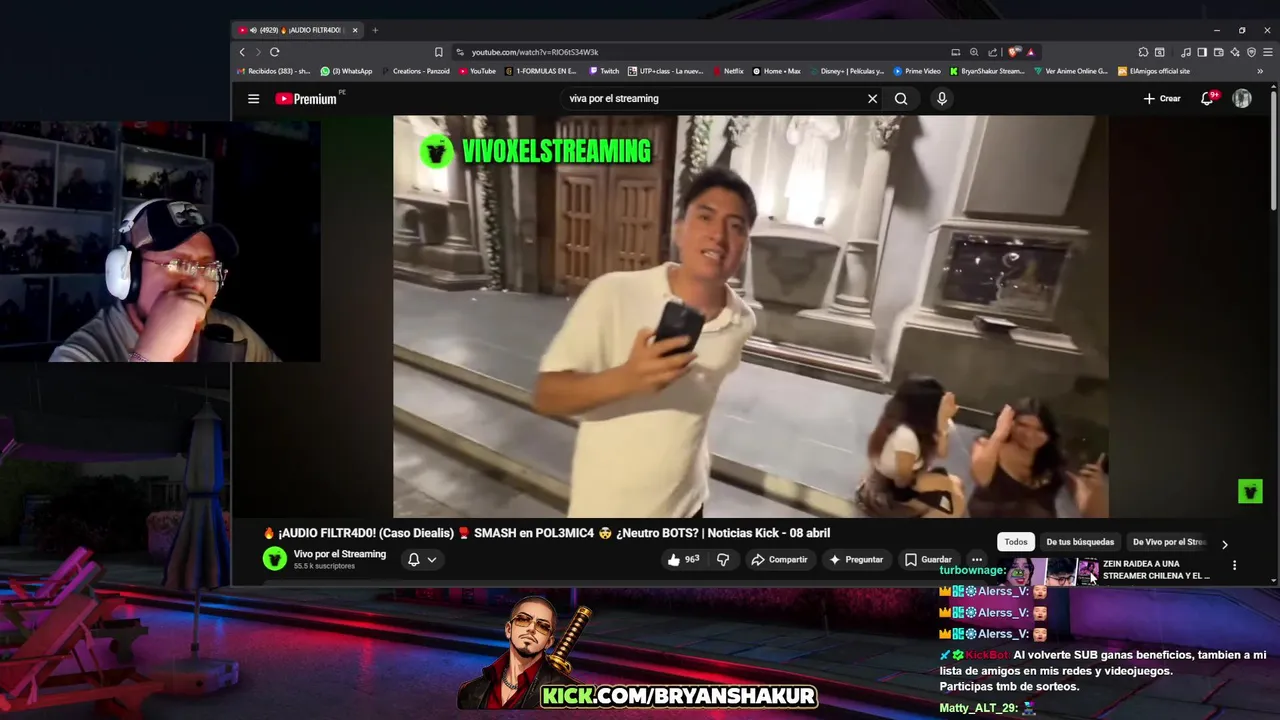Close the AUDIO FILTR4DO tab
The image size is (1280, 720).
click(354, 30)
